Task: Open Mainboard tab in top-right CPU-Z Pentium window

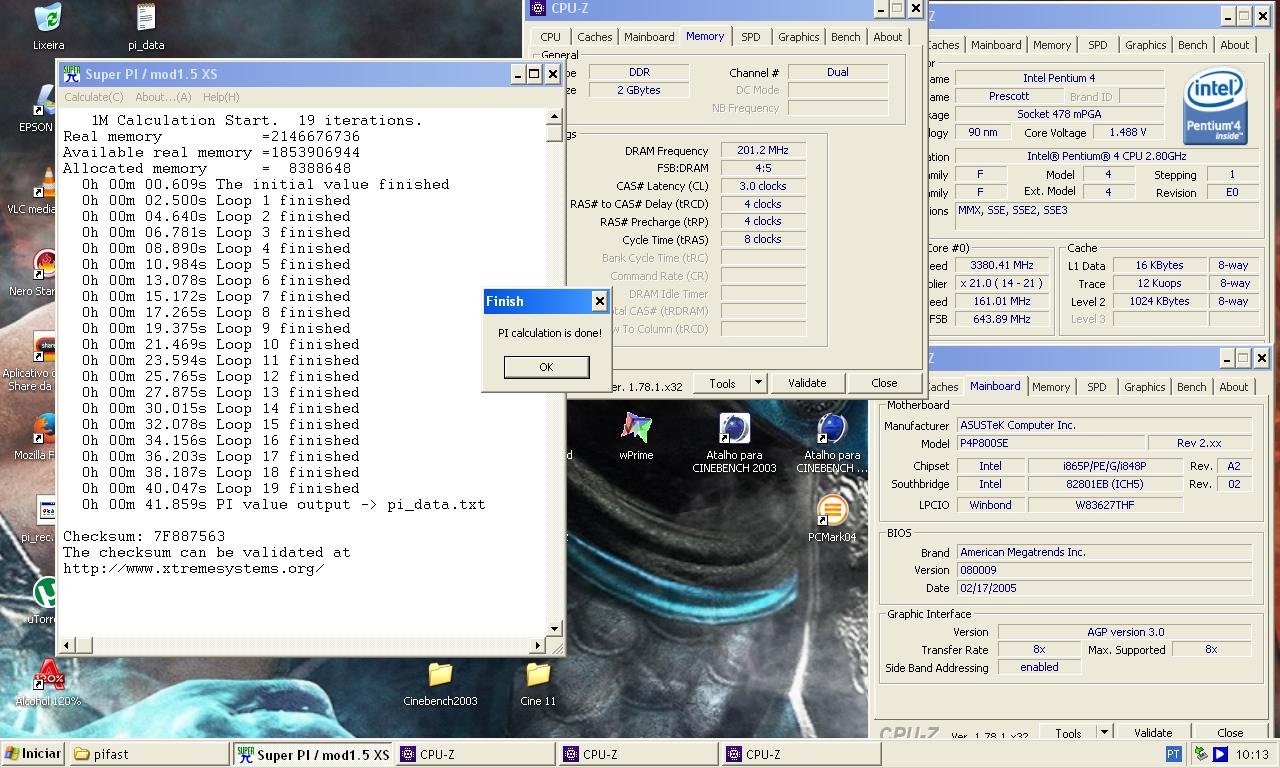Action: click(997, 45)
